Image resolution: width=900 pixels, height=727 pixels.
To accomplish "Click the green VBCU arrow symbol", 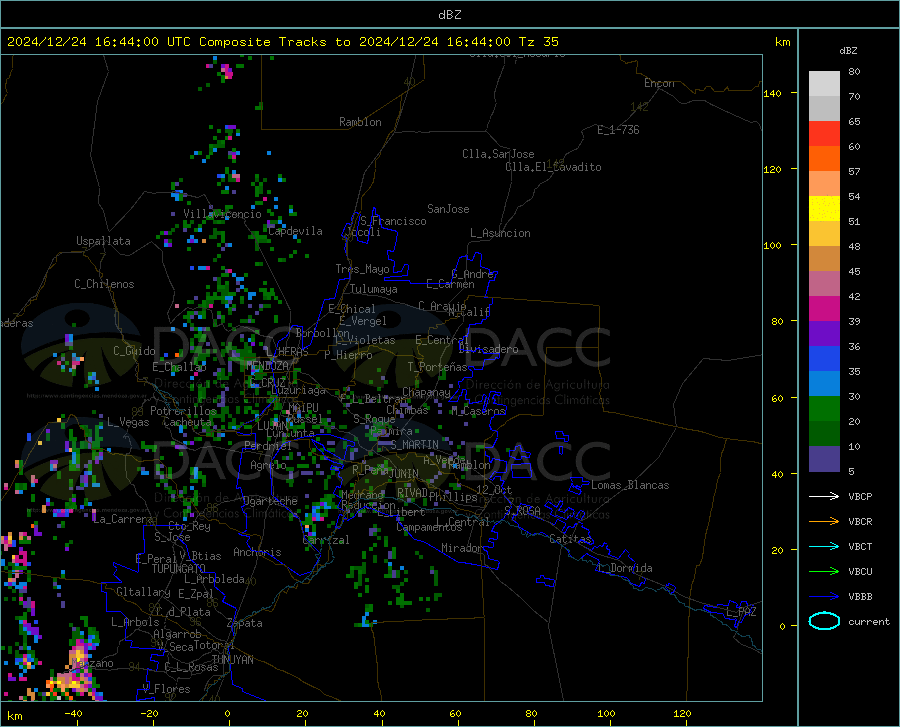I will tap(824, 572).
